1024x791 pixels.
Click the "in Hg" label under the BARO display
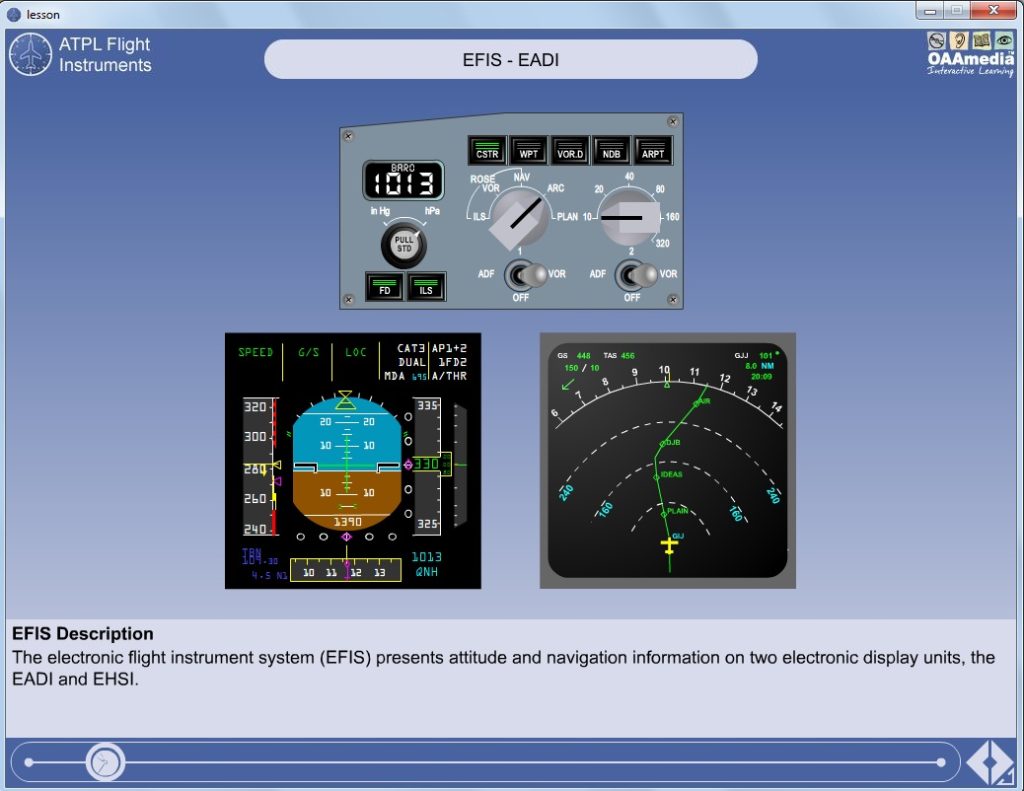click(x=380, y=211)
